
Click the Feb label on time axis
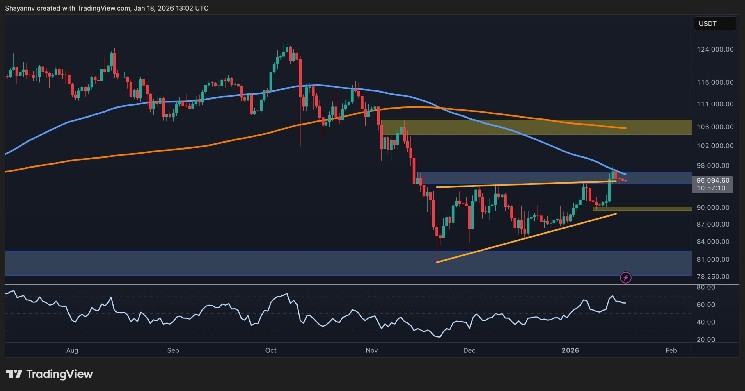point(671,351)
